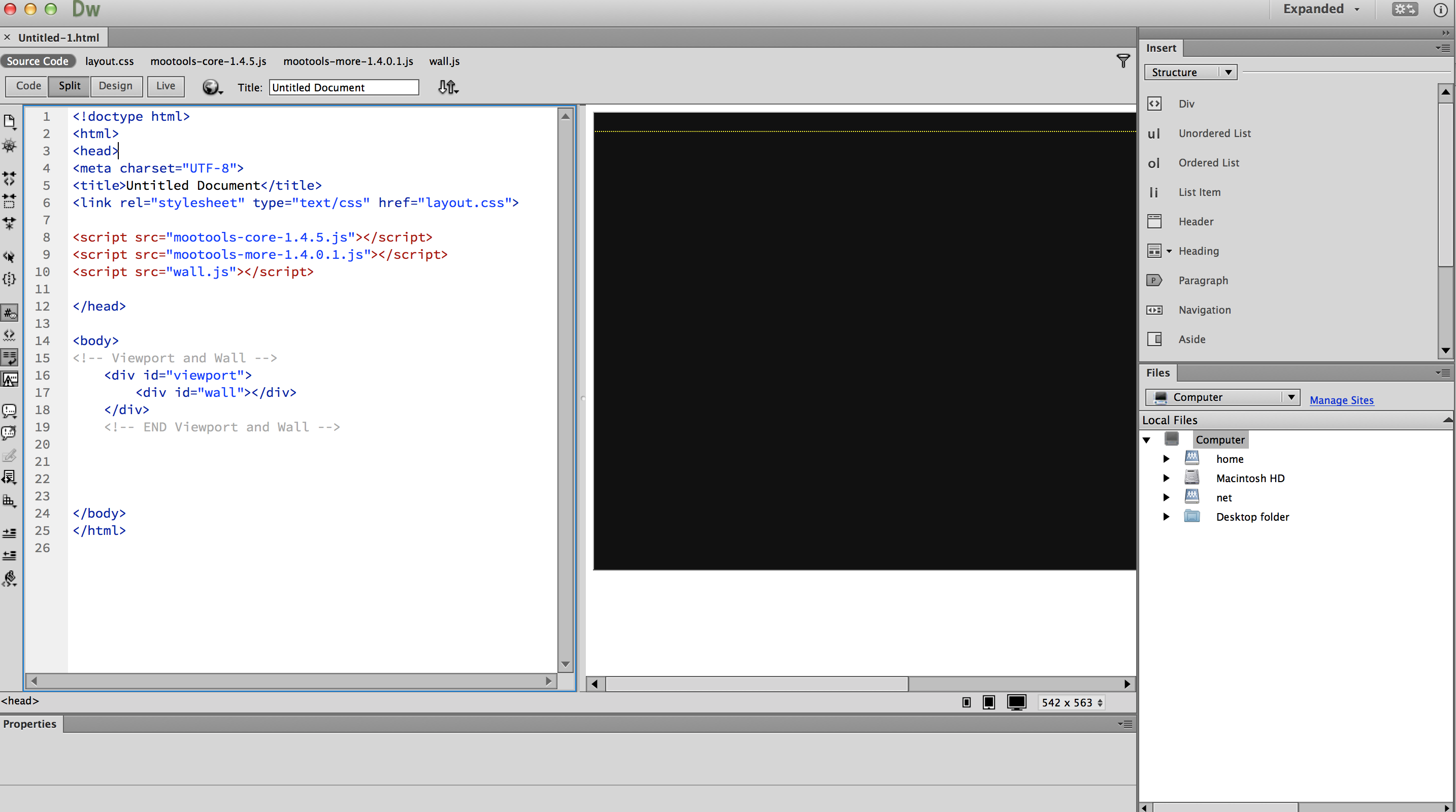The image size is (1456, 812).
Task: Open the Recent Snippets icon
Action: (x=10, y=478)
